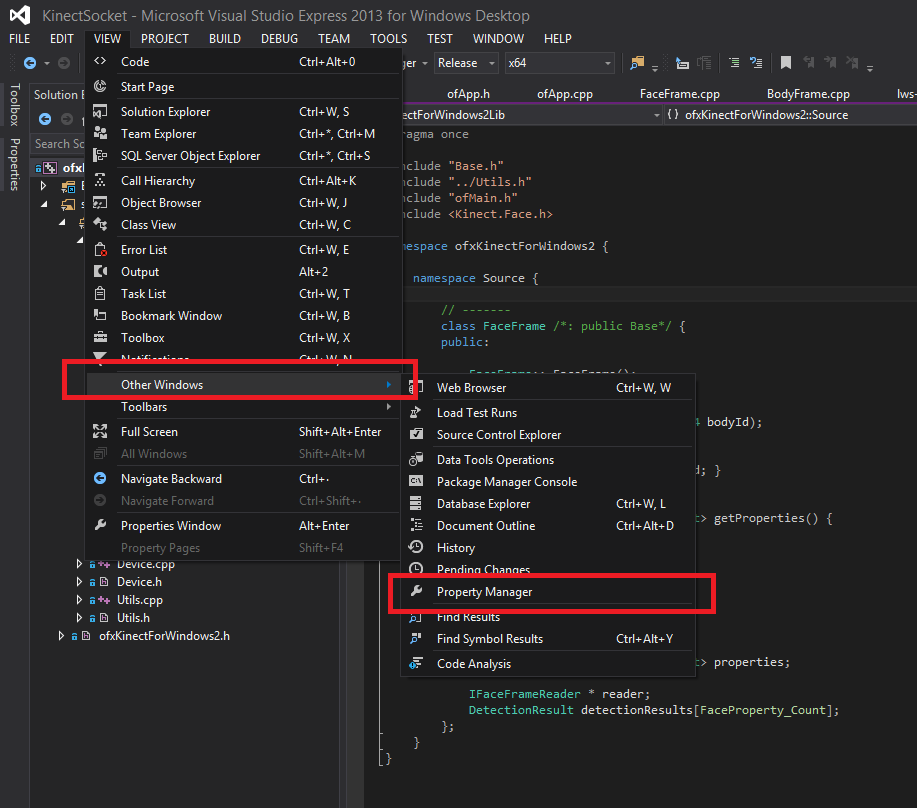
Task: Expand the Toolbars submenu
Action: (x=243, y=406)
